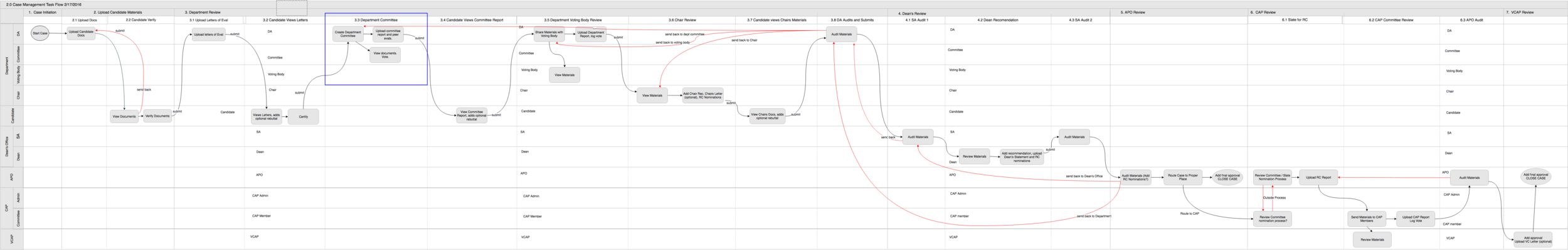Click the 4.2 Dean Recomendation header
This screenshot has width=1568, height=250.
click(998, 20)
